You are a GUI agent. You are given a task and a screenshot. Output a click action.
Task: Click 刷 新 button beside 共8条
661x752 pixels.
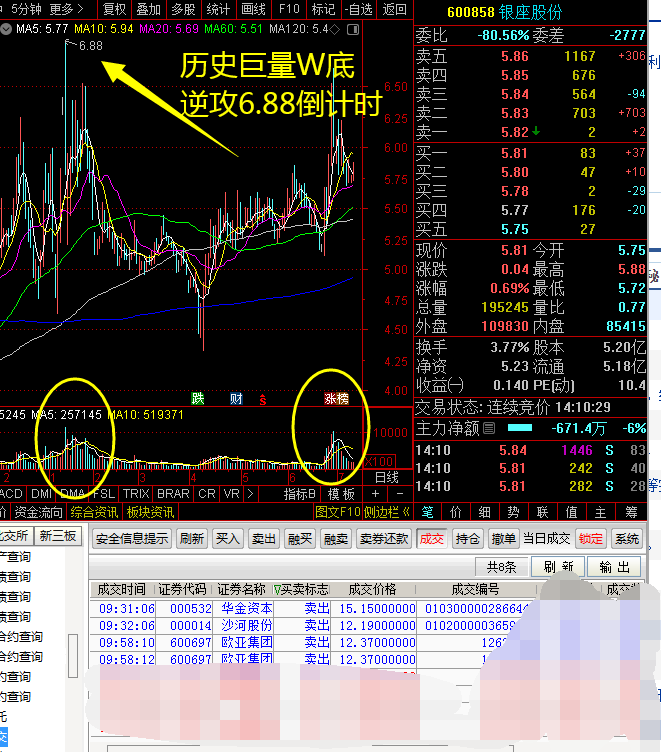click(x=558, y=567)
